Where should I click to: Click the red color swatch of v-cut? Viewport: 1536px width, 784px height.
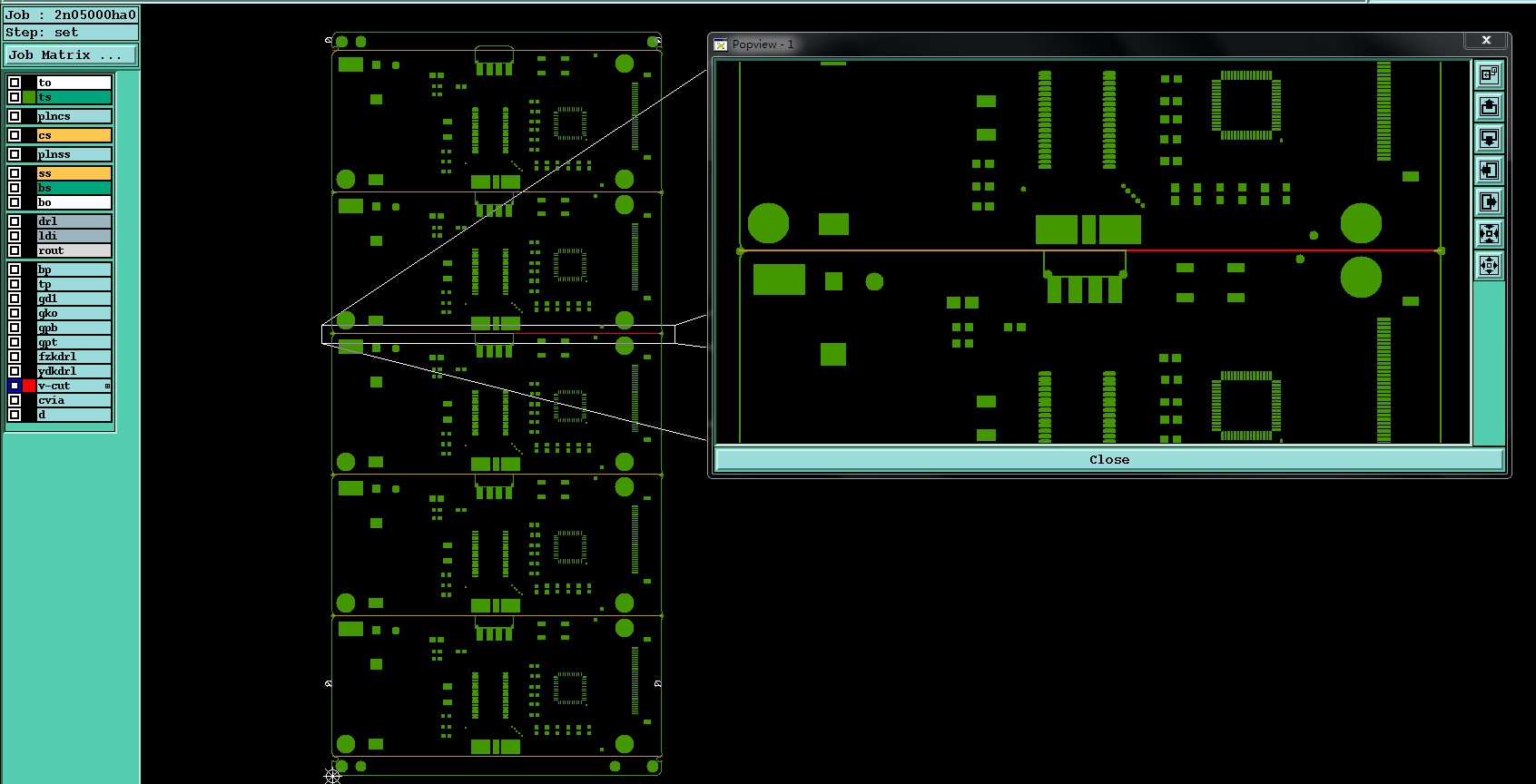[x=29, y=386]
